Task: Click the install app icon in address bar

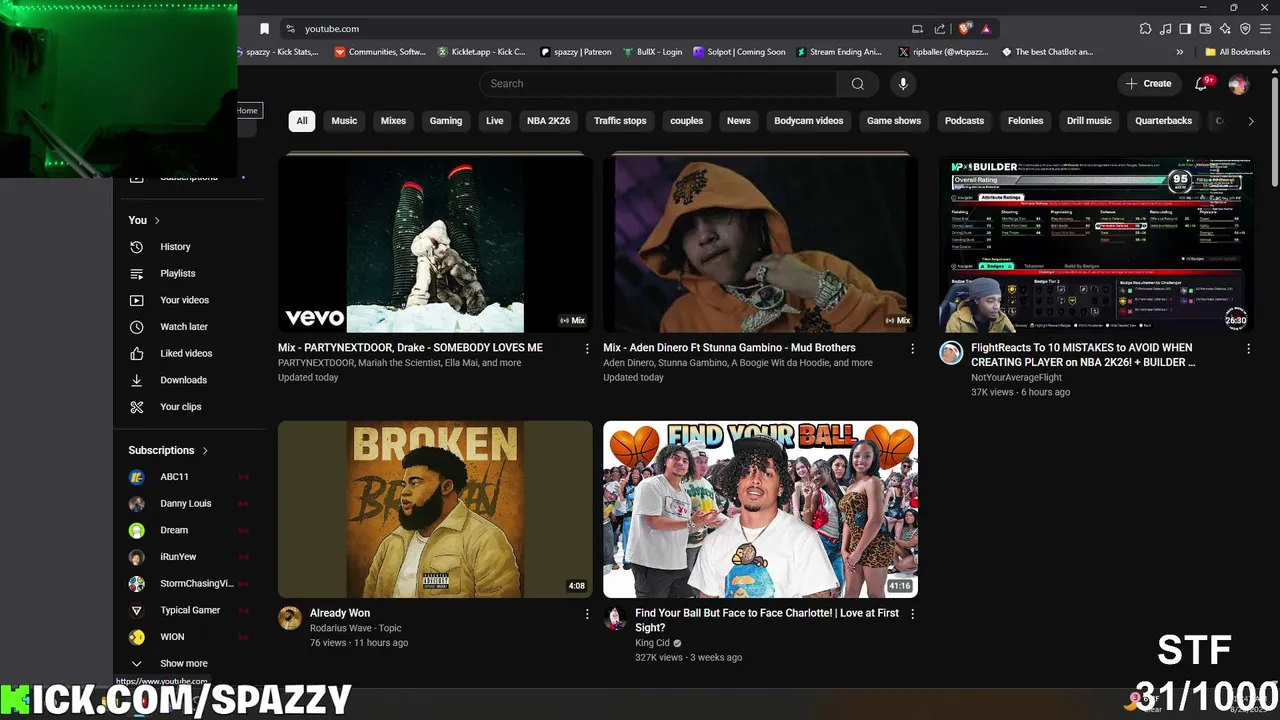Action: pyautogui.click(x=917, y=29)
